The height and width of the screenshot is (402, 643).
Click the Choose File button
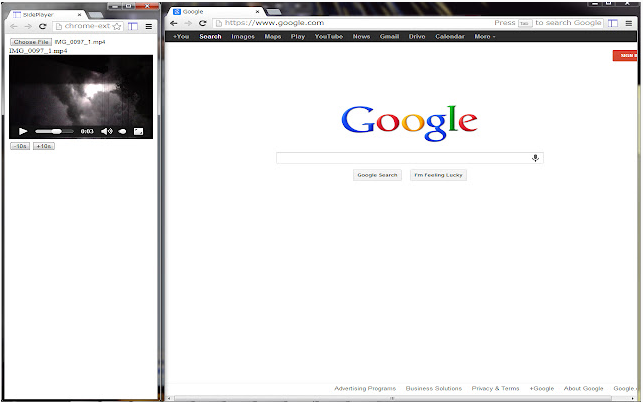pyautogui.click(x=31, y=42)
